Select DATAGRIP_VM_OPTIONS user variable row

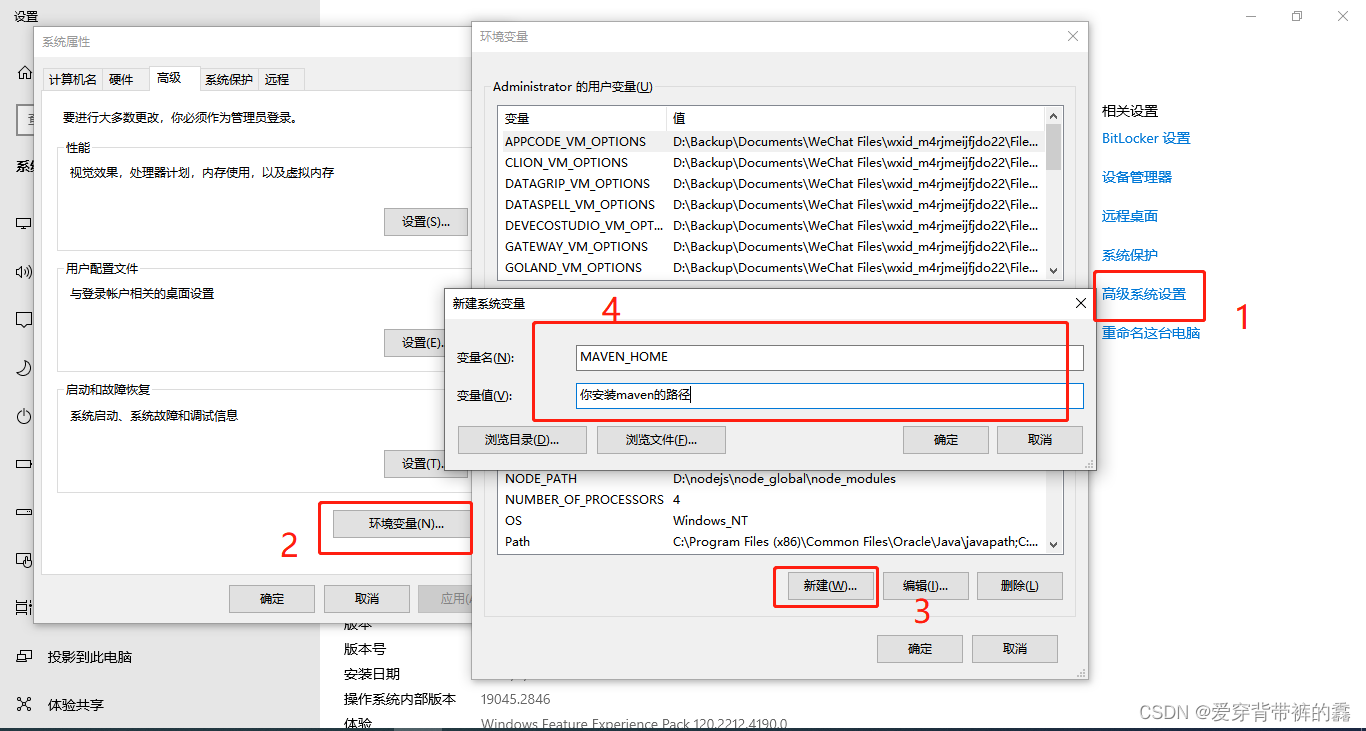coord(771,184)
